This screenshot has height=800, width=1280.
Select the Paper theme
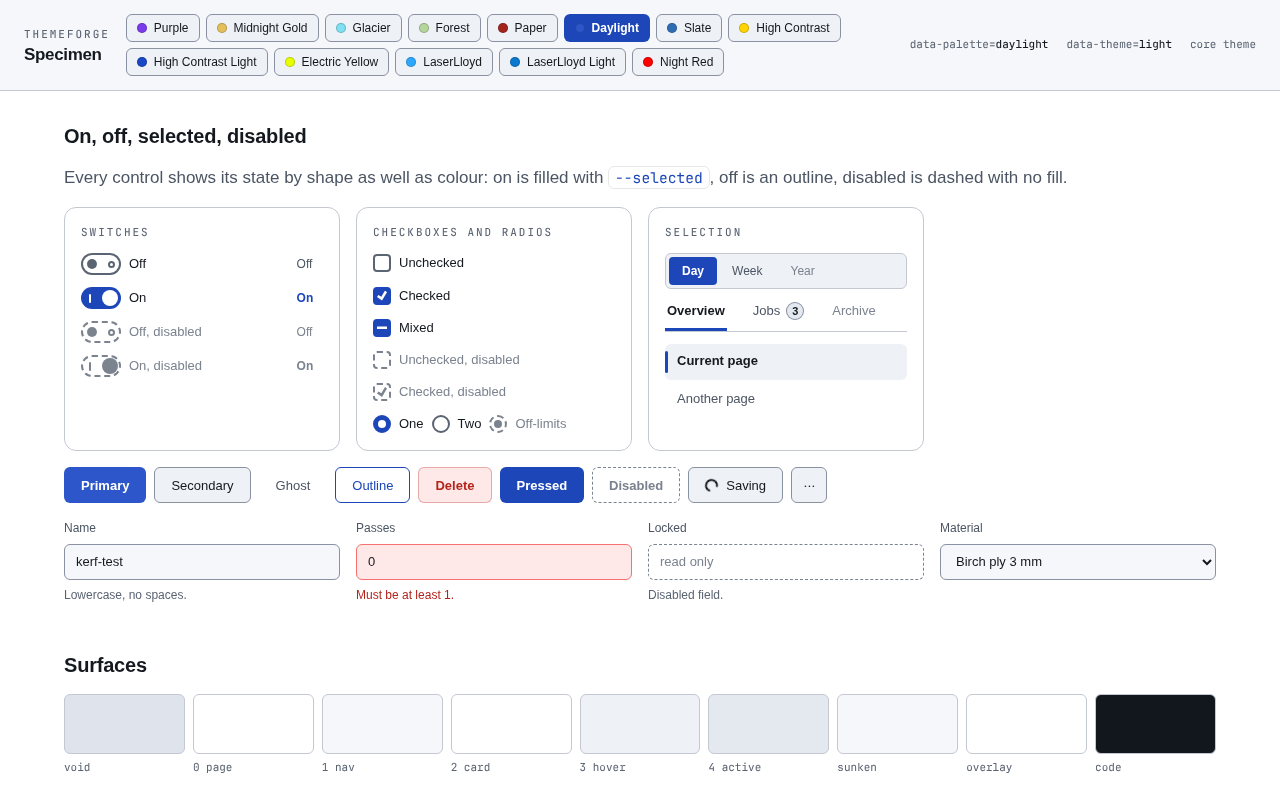pyautogui.click(x=522, y=28)
